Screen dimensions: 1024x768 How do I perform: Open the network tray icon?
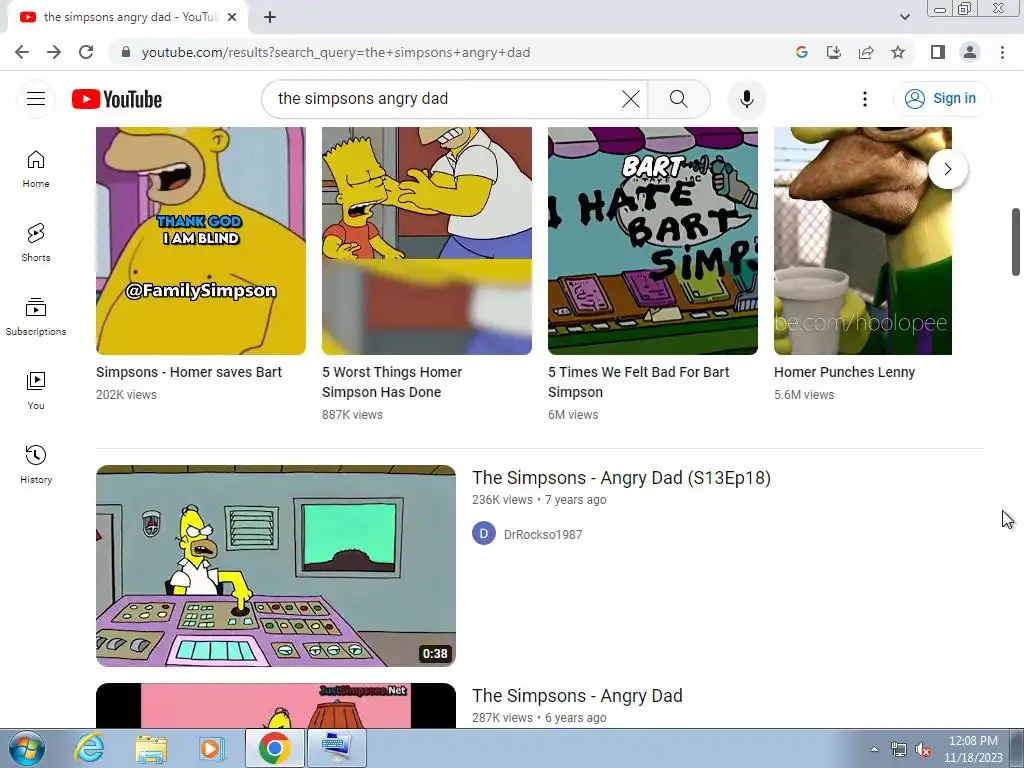click(x=899, y=750)
